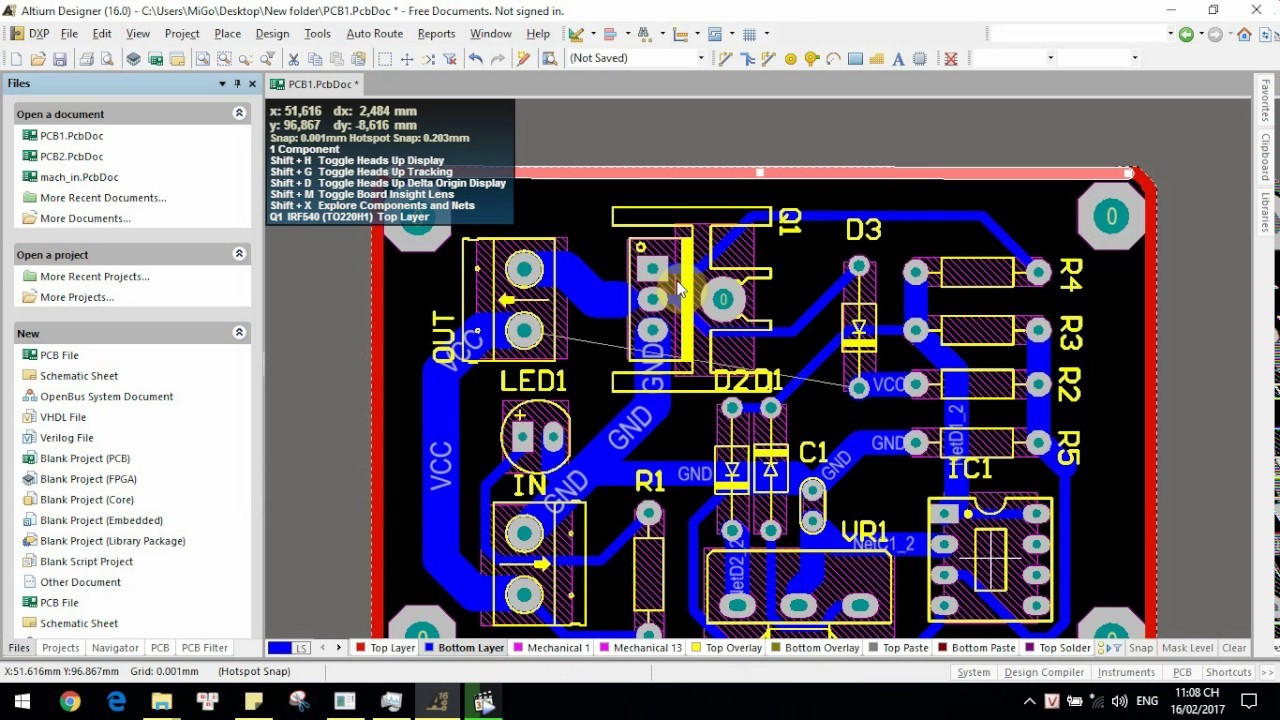Image resolution: width=1280 pixels, height=720 pixels.
Task: Click the Bottom Paste layer color swatch
Action: point(943,648)
